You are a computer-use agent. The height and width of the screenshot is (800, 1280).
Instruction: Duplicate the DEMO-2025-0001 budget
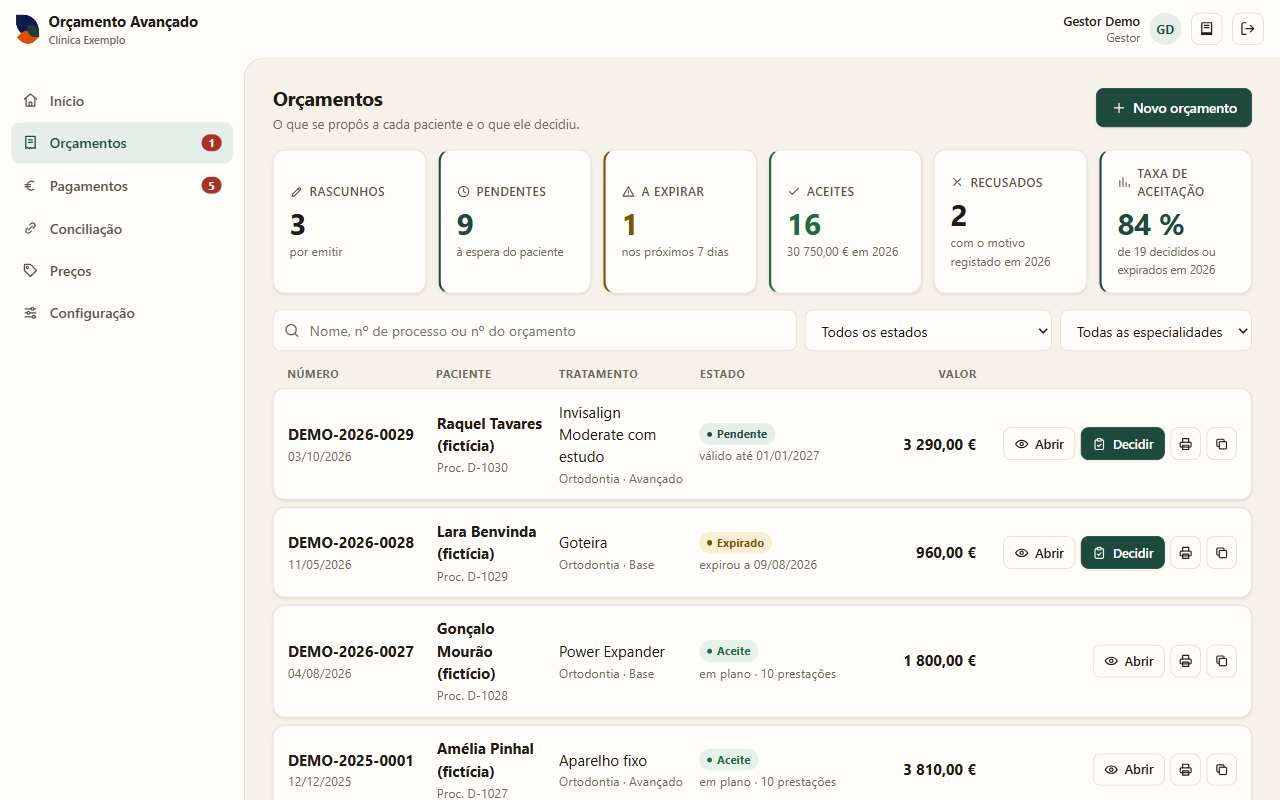click(x=1221, y=770)
